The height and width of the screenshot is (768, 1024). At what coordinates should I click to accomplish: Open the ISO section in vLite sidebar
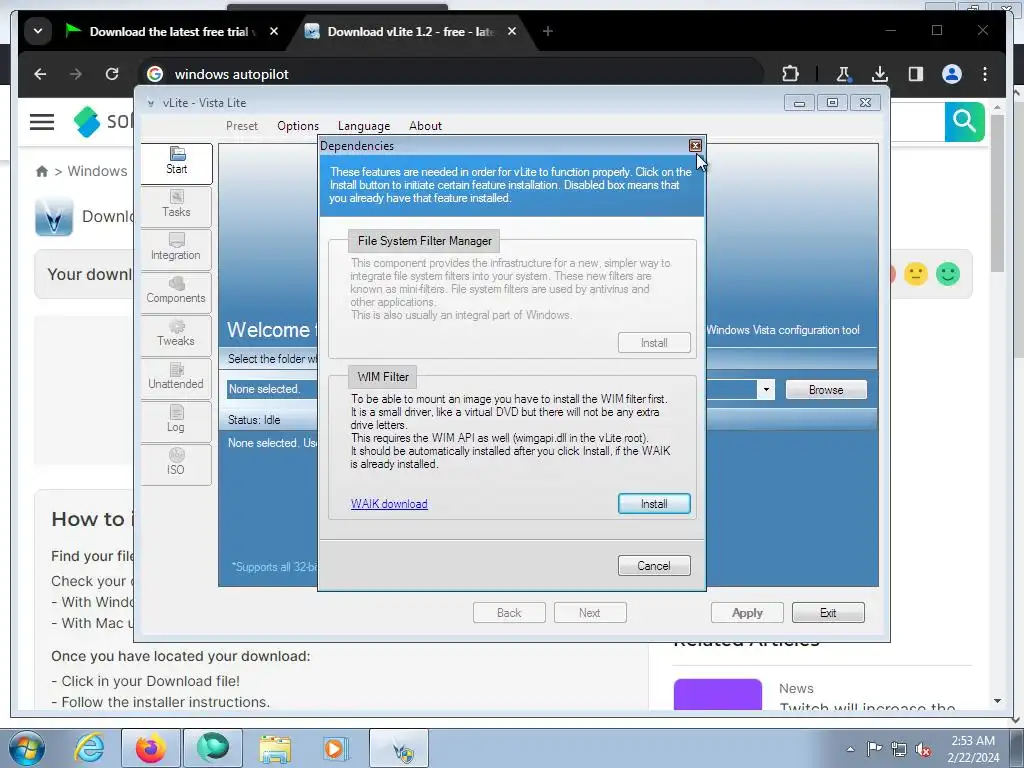click(x=176, y=464)
